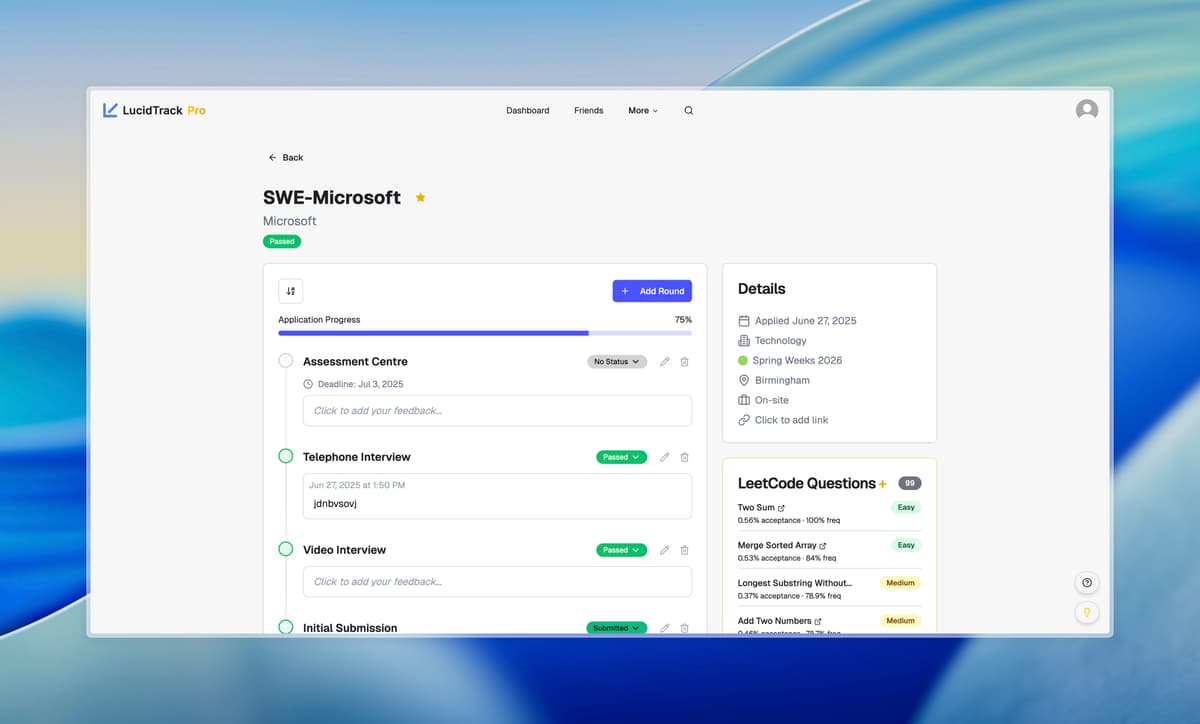The height and width of the screenshot is (724, 1200).
Task: Delete the Video Interview round
Action: click(685, 550)
